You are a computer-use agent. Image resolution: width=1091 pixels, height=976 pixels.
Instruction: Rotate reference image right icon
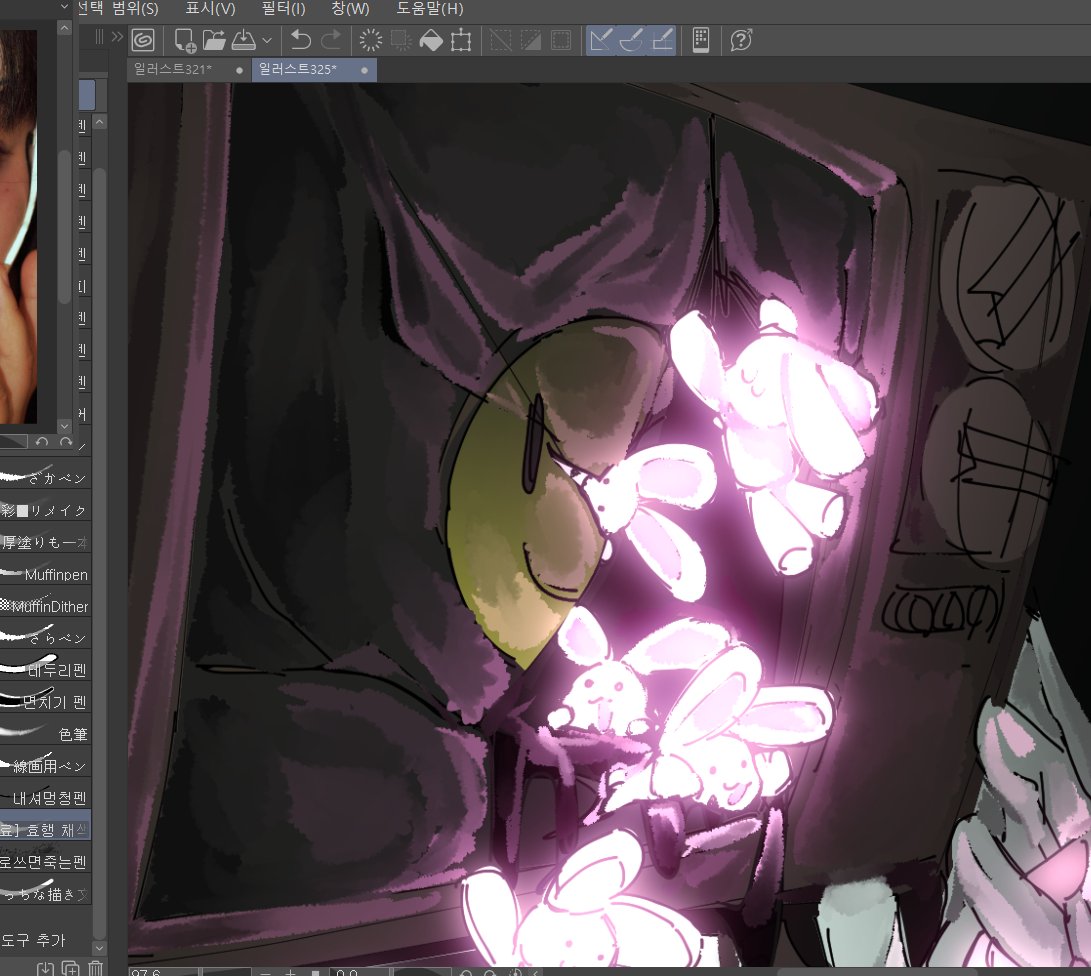(66, 442)
